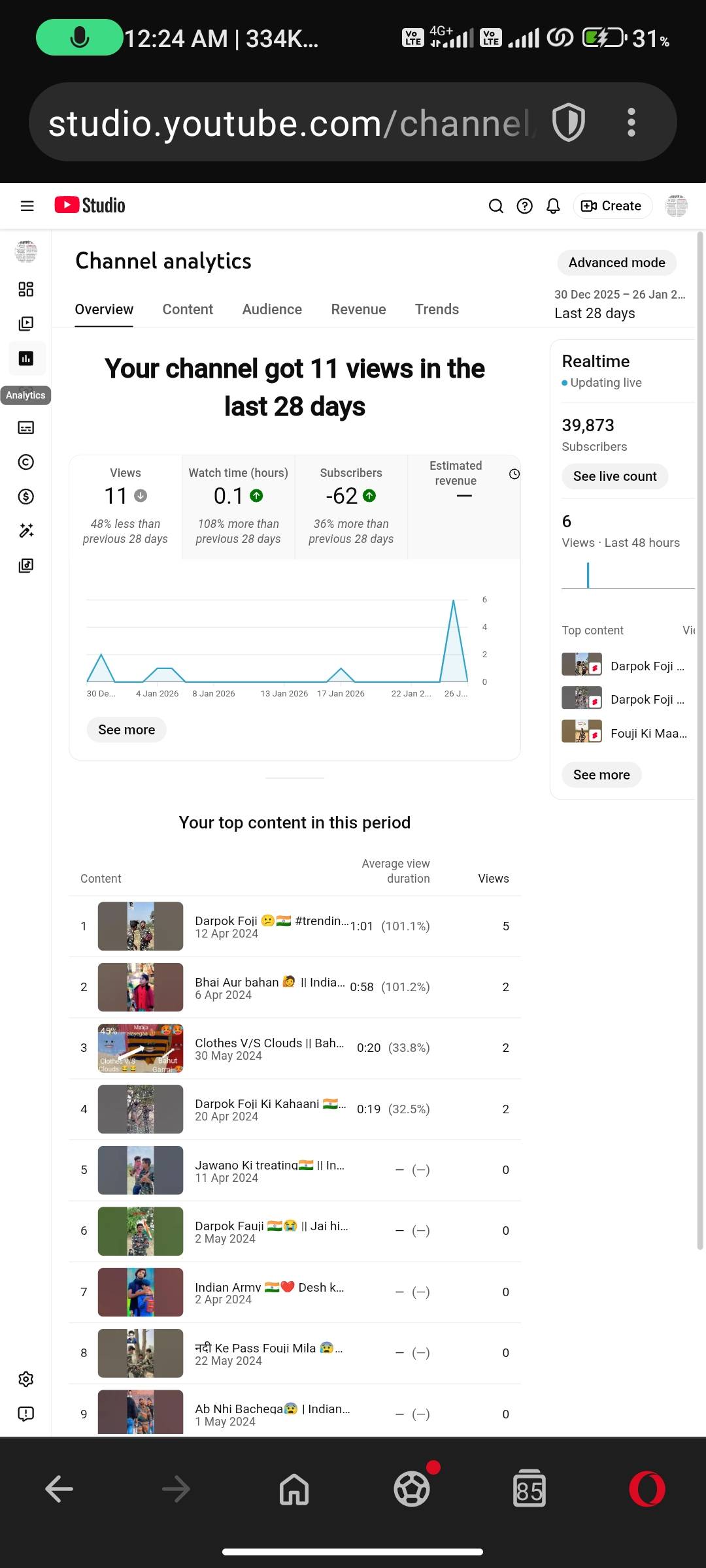Click the See live count button

pyautogui.click(x=614, y=476)
